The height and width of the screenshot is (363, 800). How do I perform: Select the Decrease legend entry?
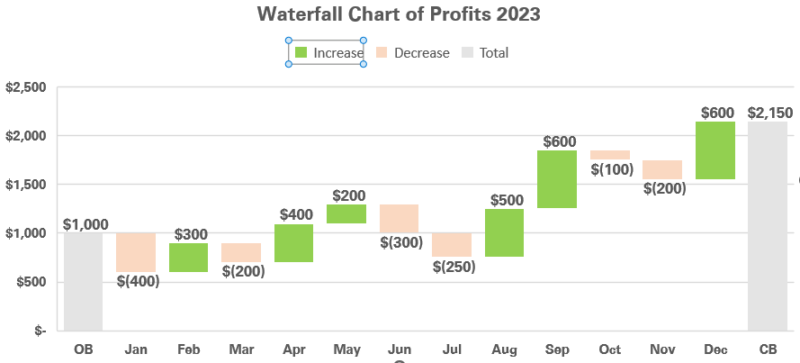click(413, 53)
